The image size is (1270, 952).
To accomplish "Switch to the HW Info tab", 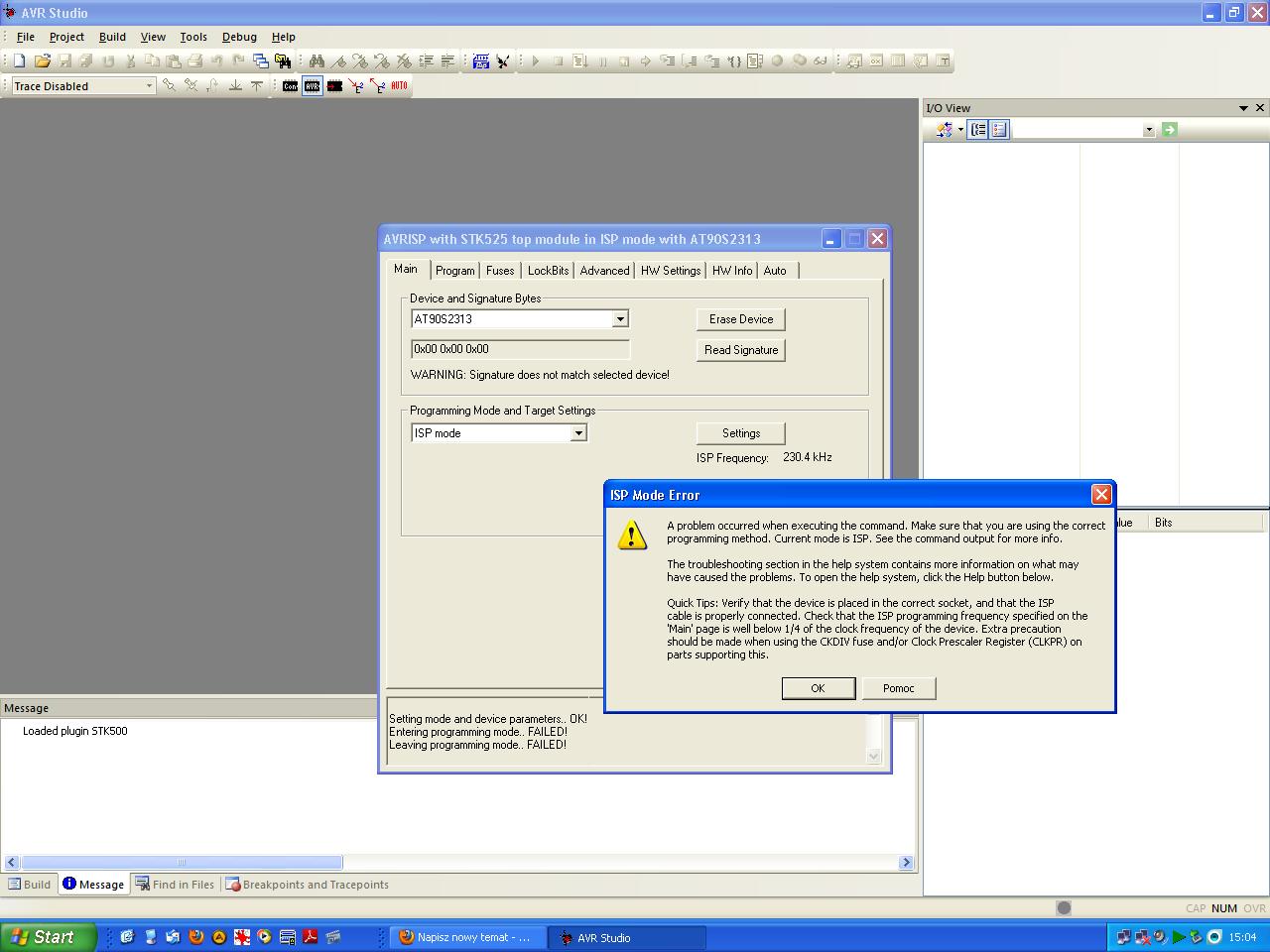I will click(732, 271).
